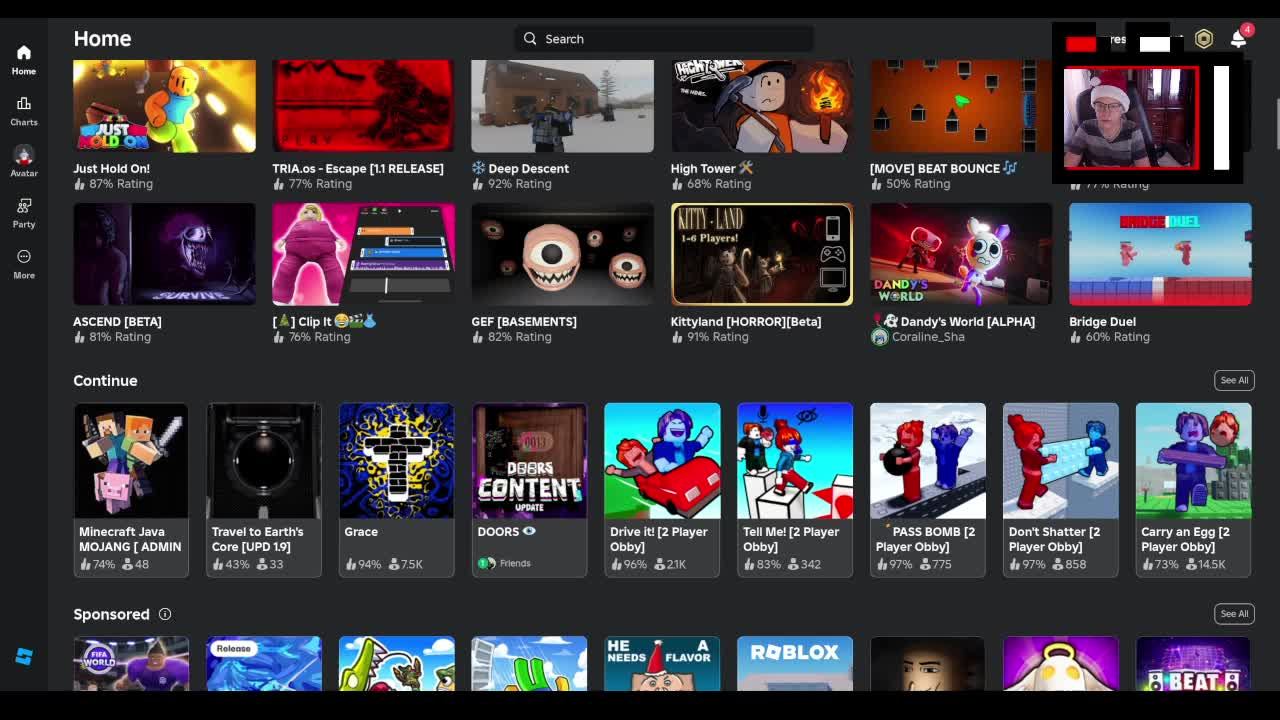Open He Needs A Flavor sponsored thumbnail

pyautogui.click(x=662, y=664)
